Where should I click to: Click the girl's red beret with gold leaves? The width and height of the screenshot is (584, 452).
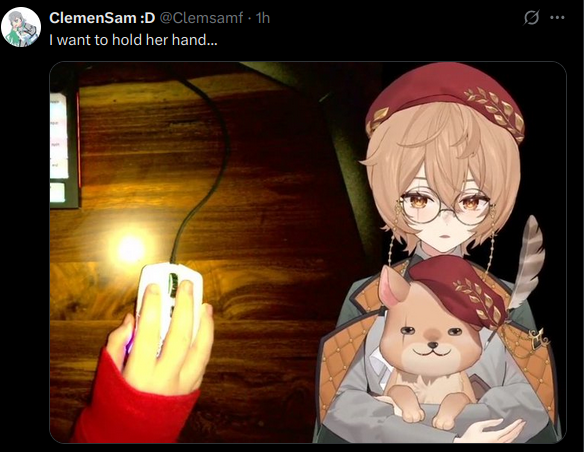pos(445,99)
